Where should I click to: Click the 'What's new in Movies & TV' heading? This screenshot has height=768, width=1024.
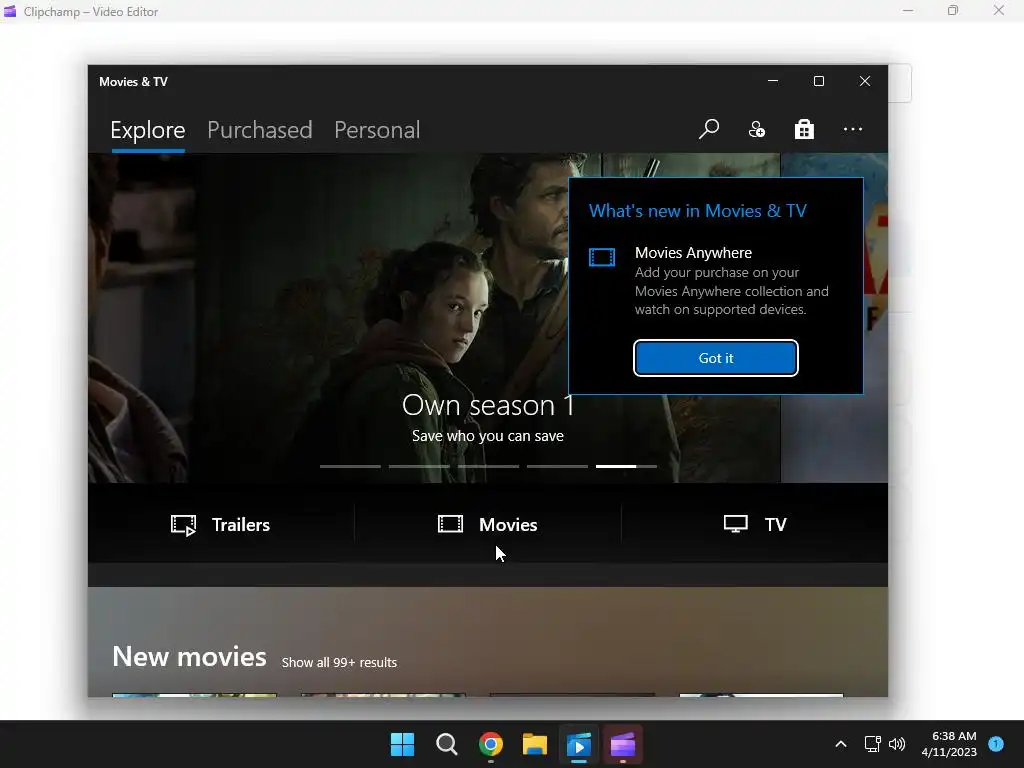tap(697, 211)
